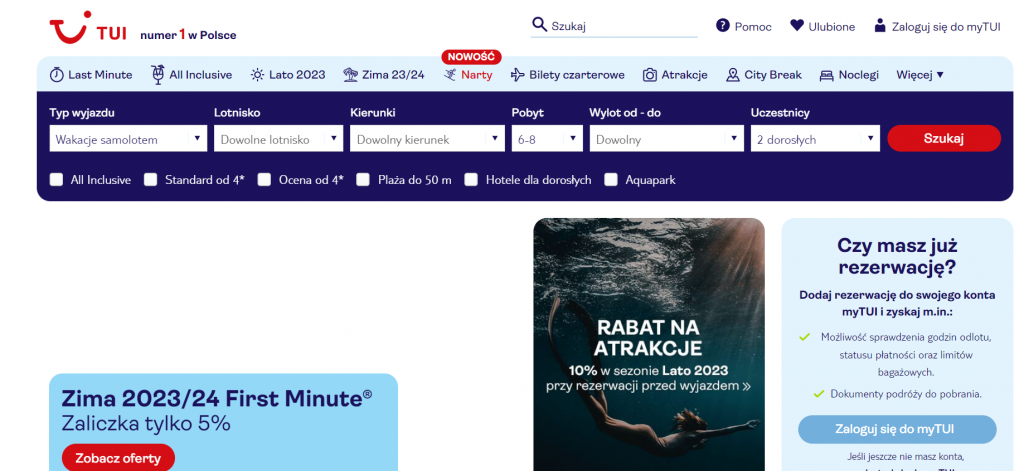Click the Atrakcje camera icon
Viewport: 1024px width, 471px height.
(x=650, y=74)
